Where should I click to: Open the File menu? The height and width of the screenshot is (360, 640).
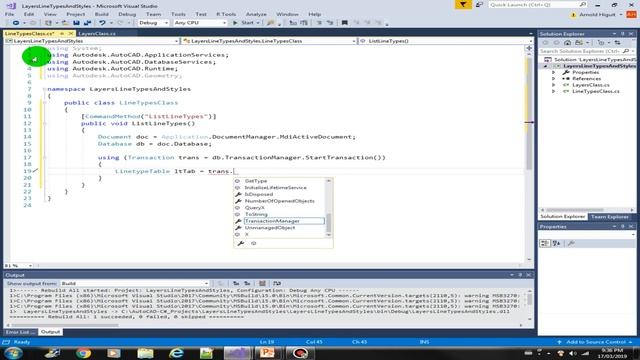[x=9, y=14]
